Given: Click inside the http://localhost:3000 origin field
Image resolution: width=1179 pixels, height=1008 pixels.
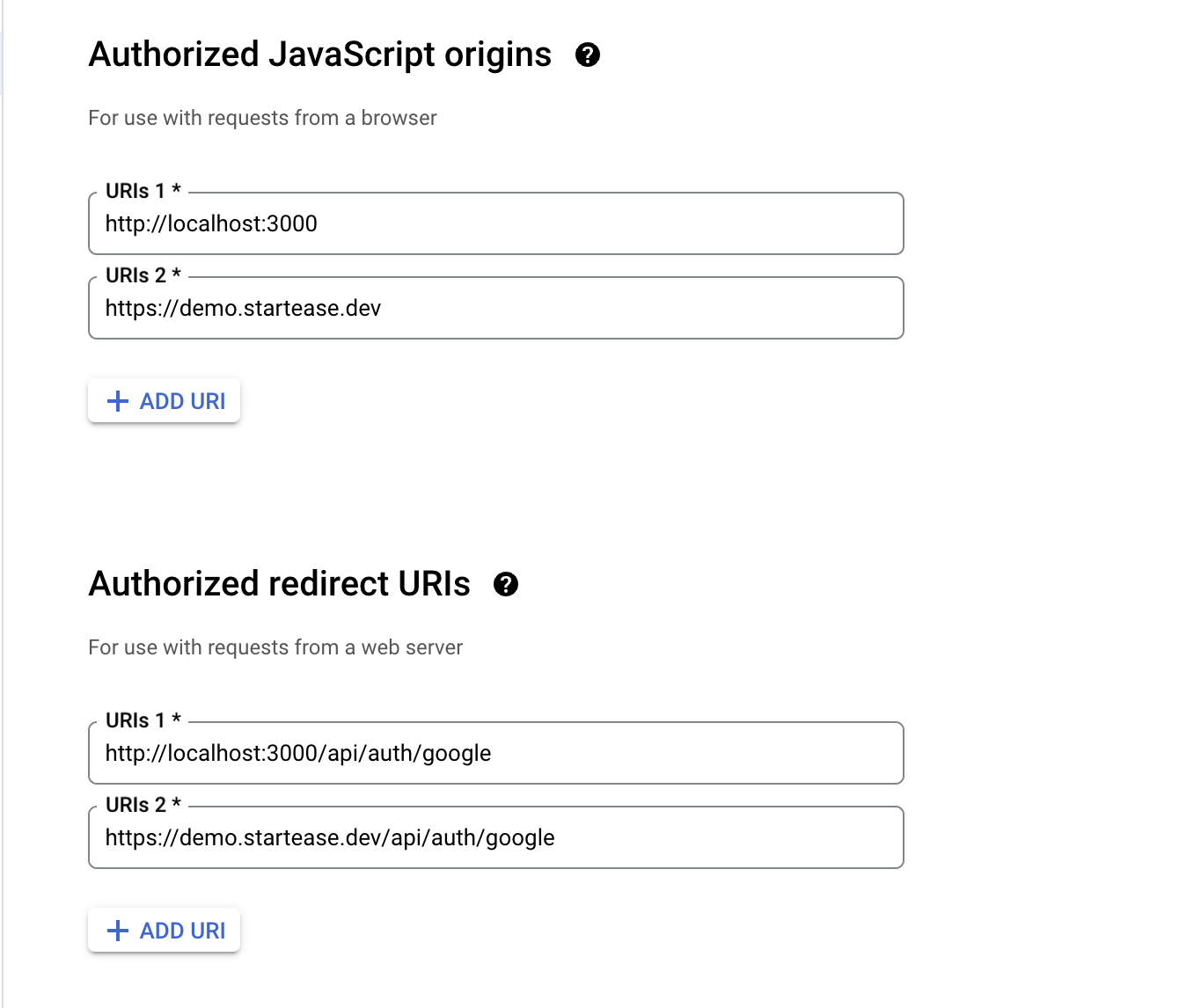Looking at the screenshot, I should coord(495,223).
